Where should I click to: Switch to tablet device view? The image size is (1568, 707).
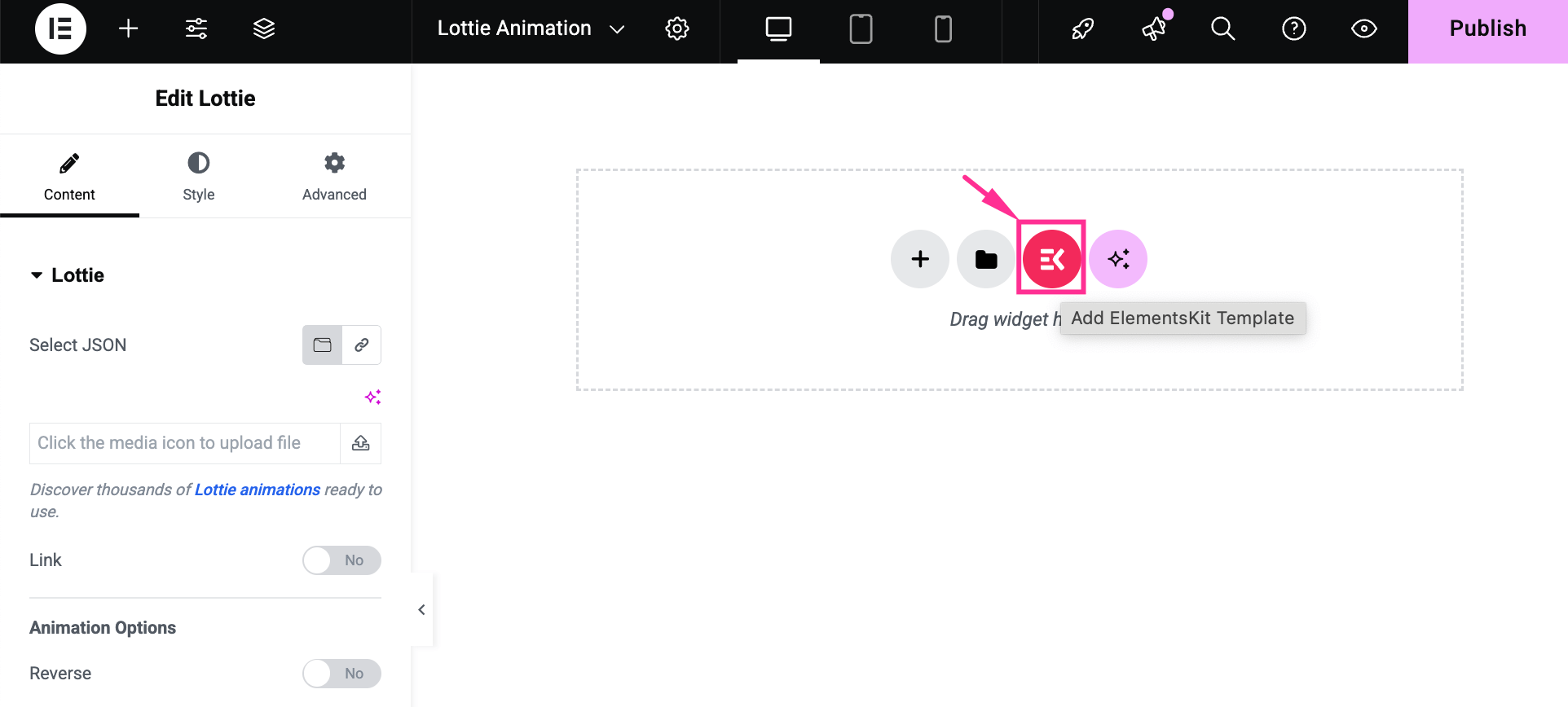click(x=861, y=29)
